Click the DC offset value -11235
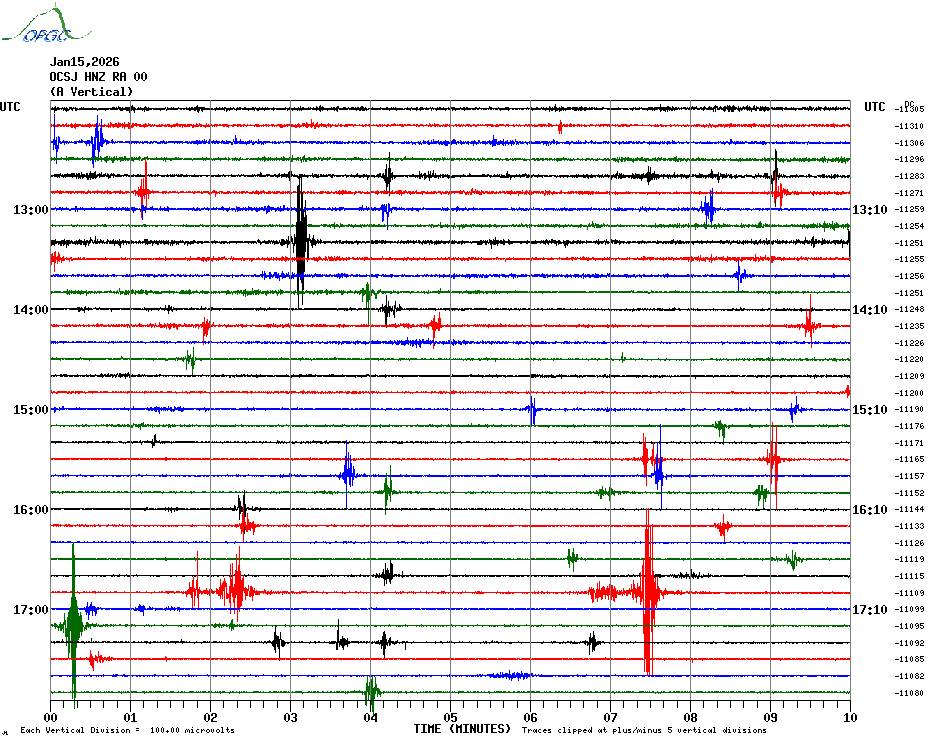 pos(909,326)
